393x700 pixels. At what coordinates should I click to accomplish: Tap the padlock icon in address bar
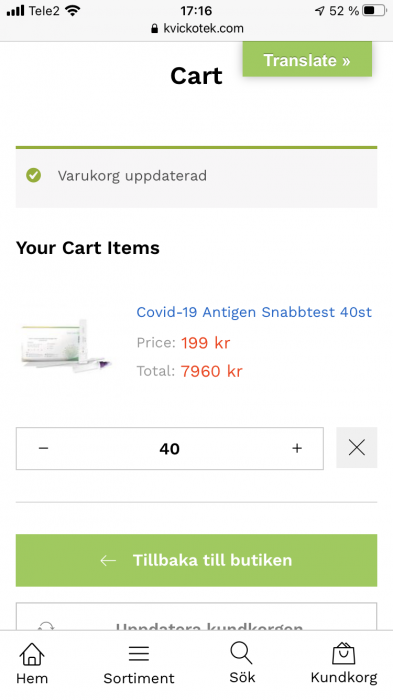point(155,29)
